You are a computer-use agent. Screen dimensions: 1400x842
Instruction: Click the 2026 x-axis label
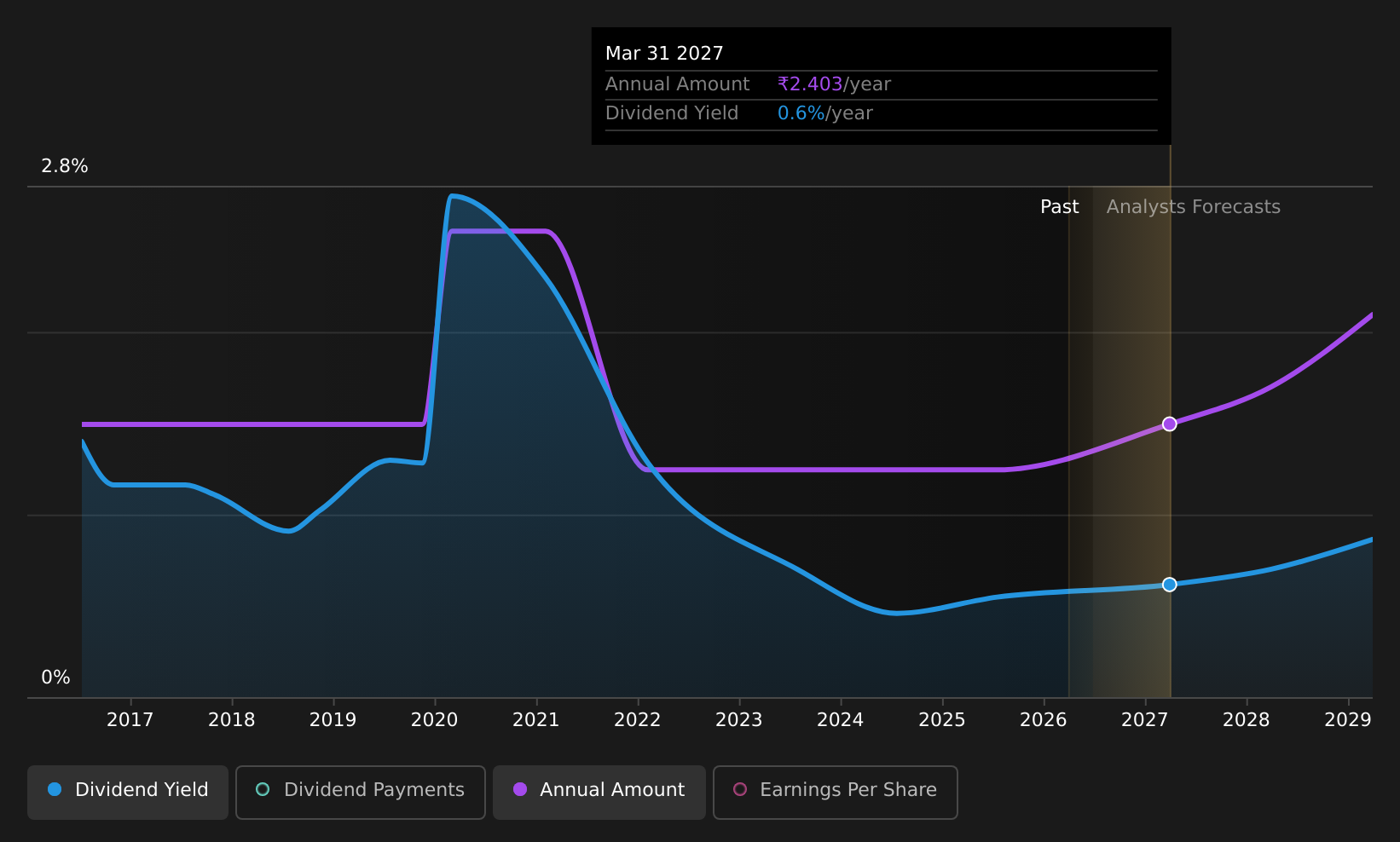tap(1044, 720)
